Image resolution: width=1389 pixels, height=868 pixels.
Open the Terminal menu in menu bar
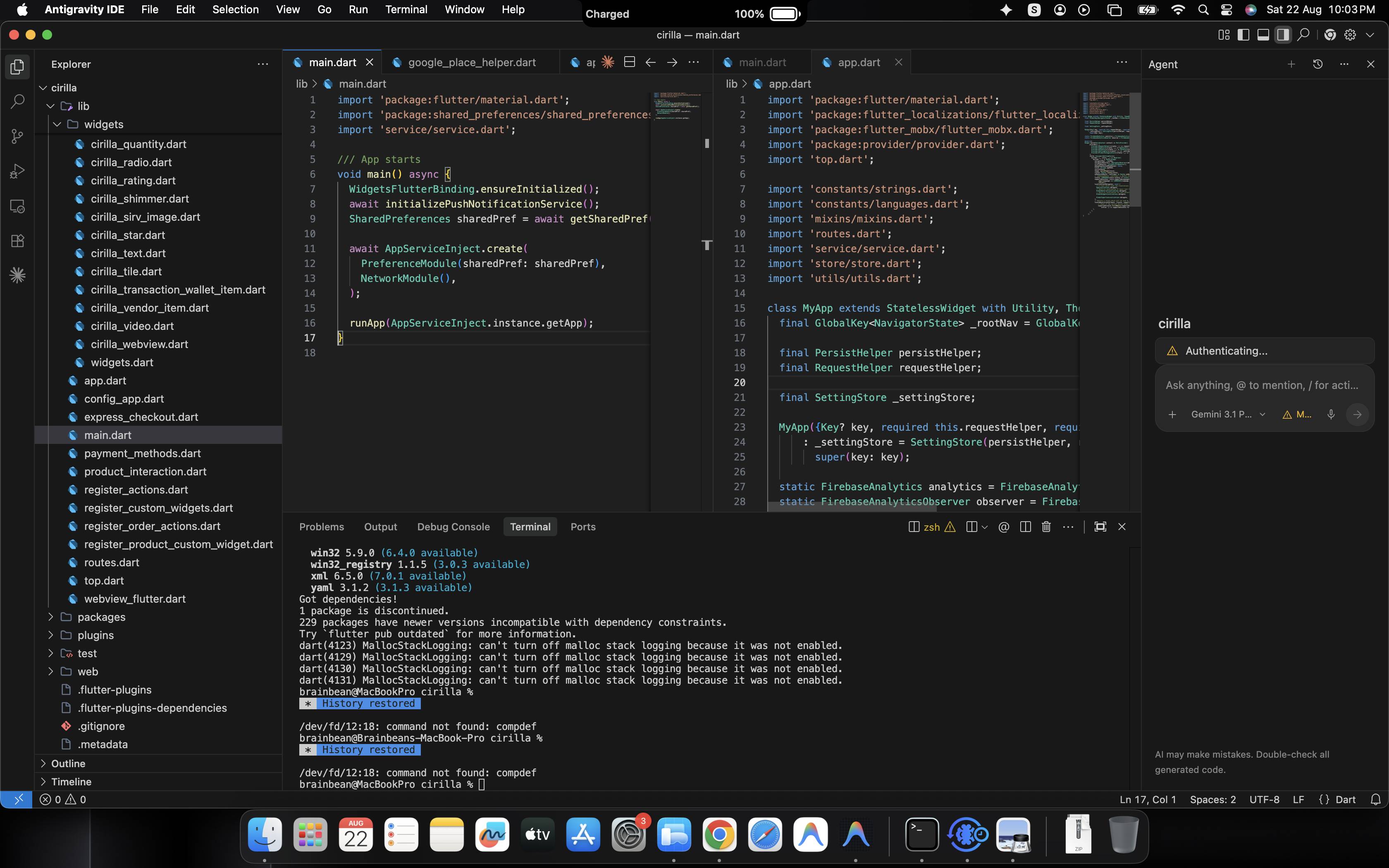pyautogui.click(x=406, y=10)
